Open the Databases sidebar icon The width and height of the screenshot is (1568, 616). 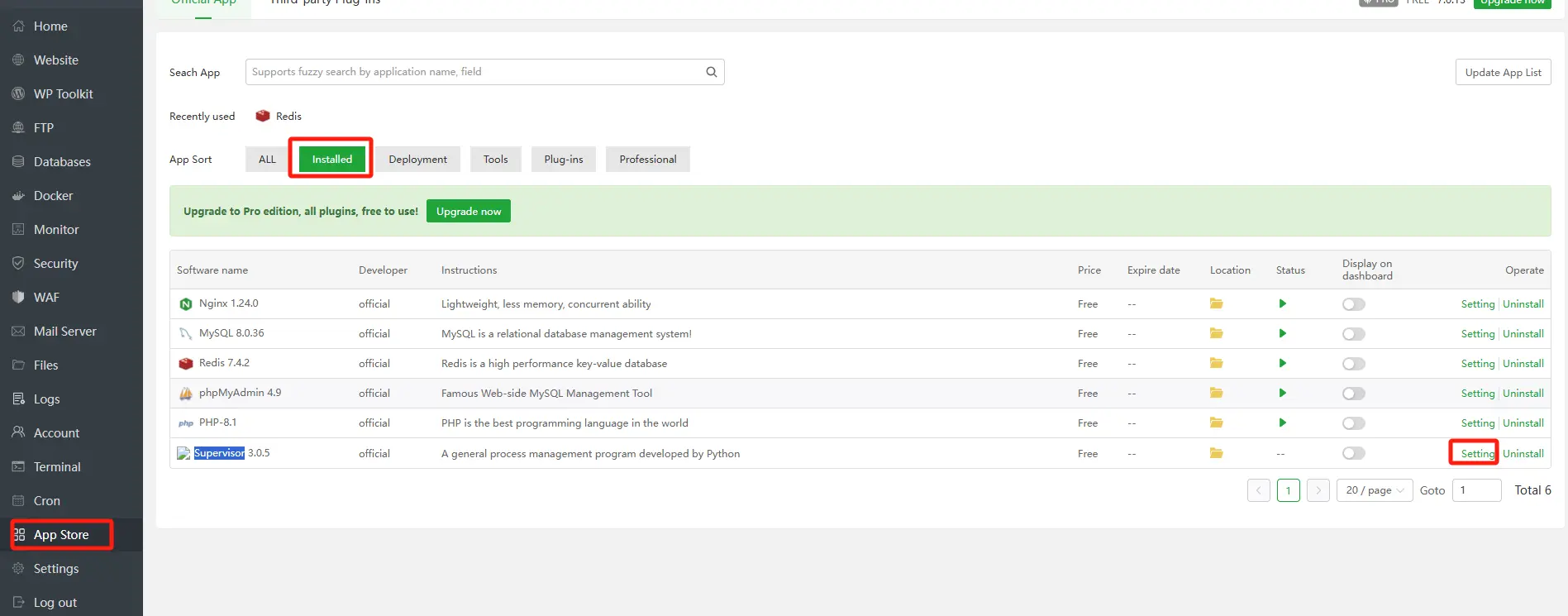pyautogui.click(x=18, y=162)
